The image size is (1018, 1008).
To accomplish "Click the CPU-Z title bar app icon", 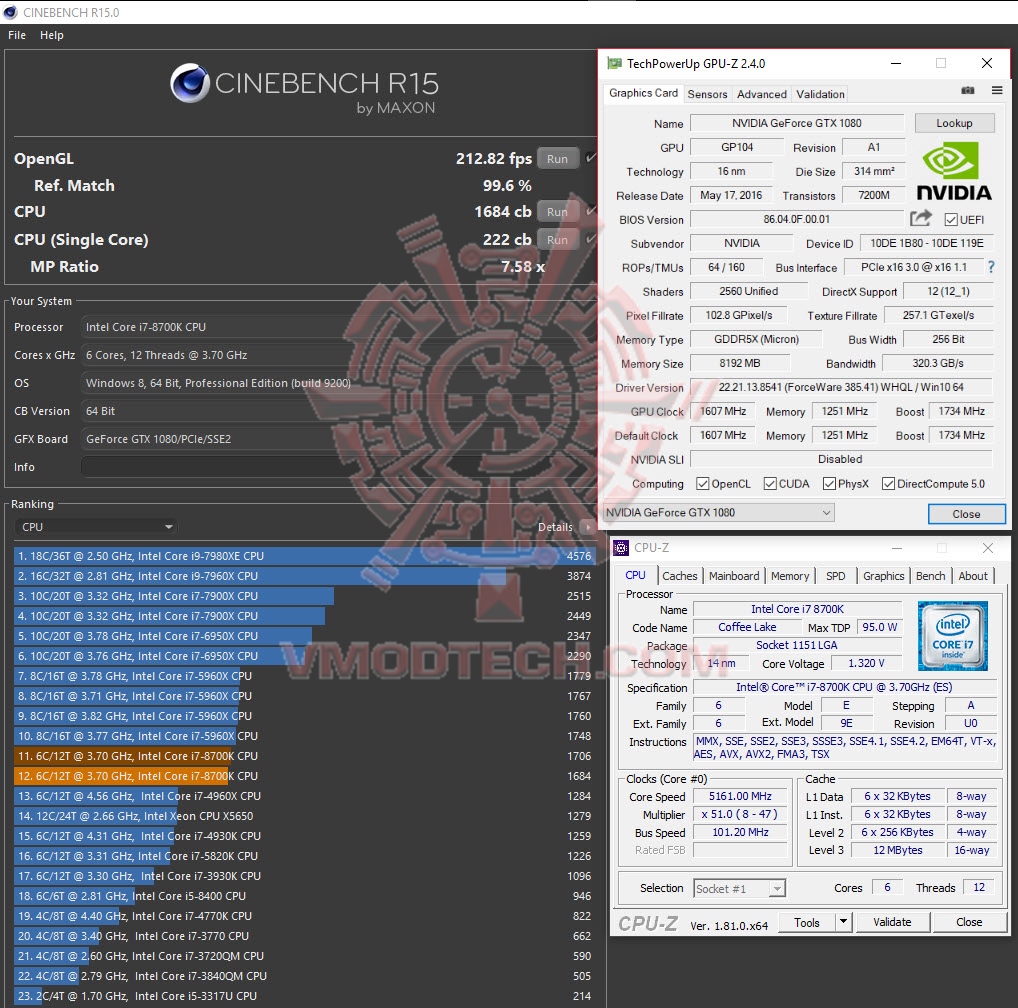I will (621, 548).
